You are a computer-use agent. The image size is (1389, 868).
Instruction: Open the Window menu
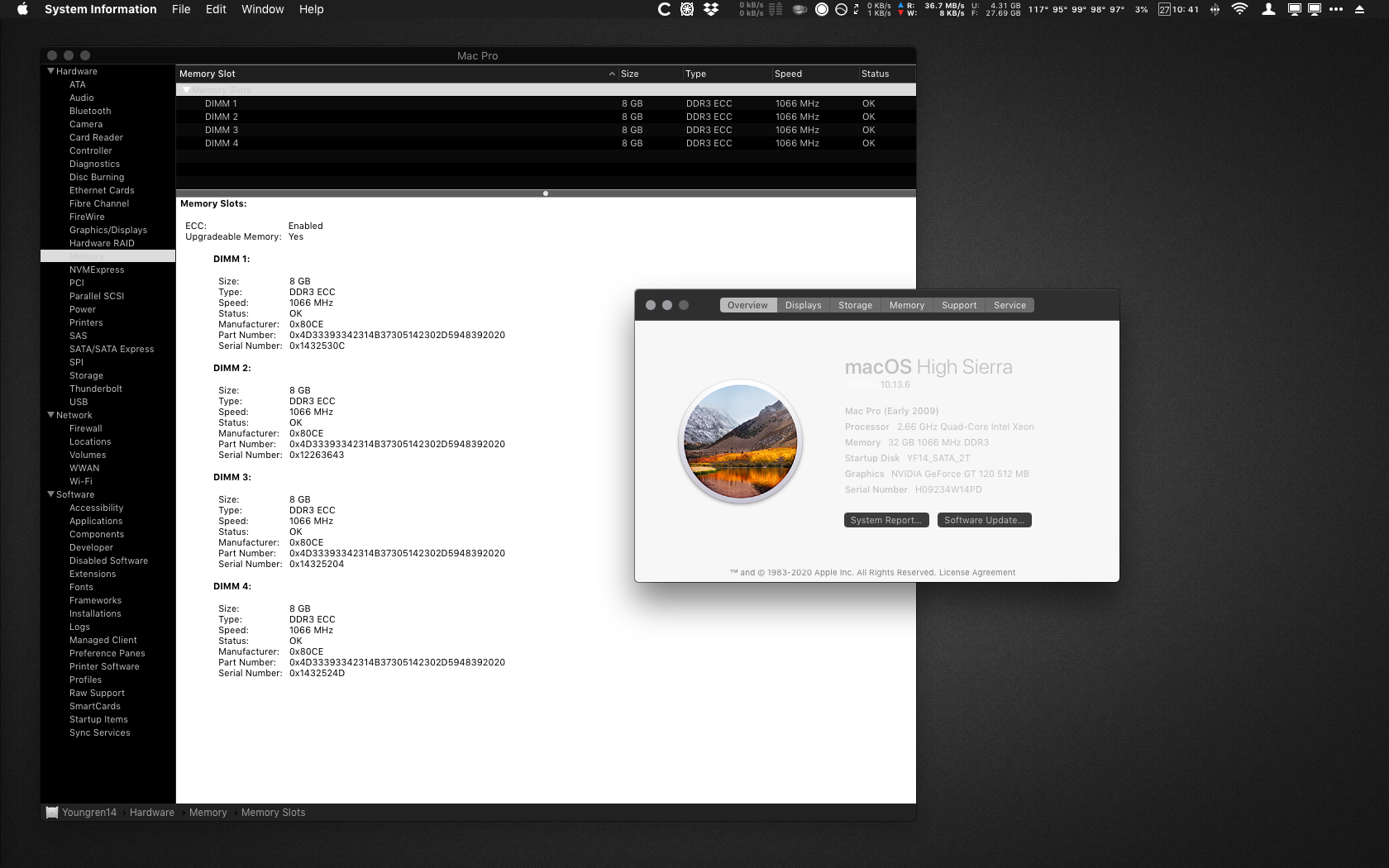click(263, 9)
